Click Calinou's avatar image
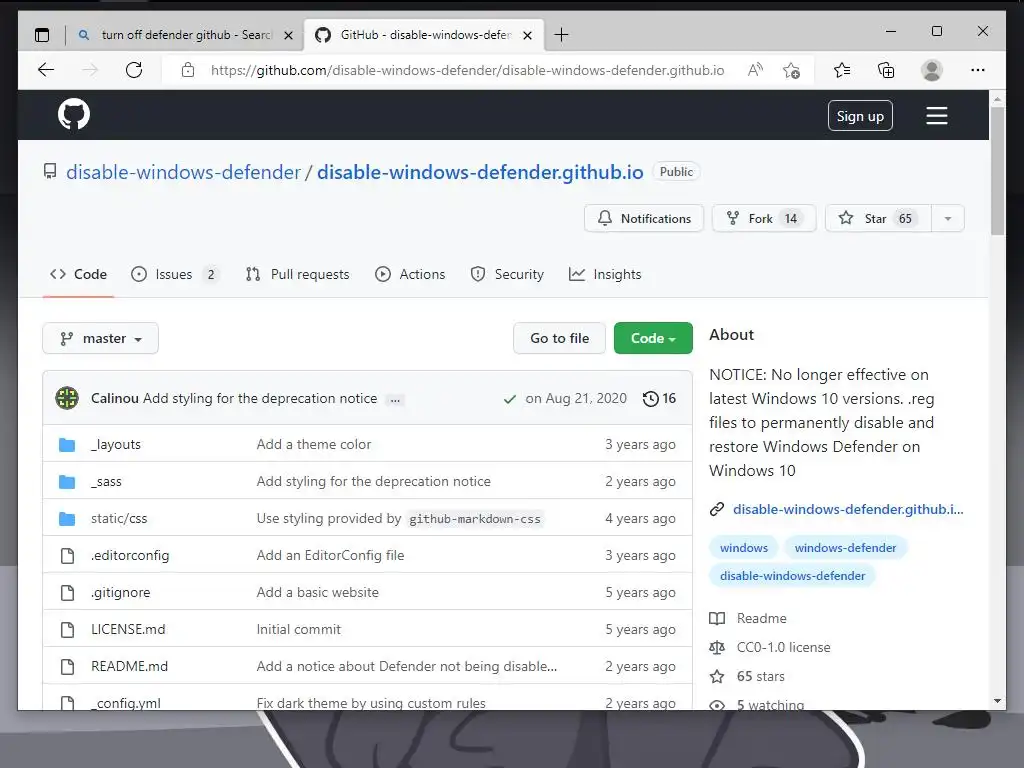The image size is (1024, 768). 67,398
